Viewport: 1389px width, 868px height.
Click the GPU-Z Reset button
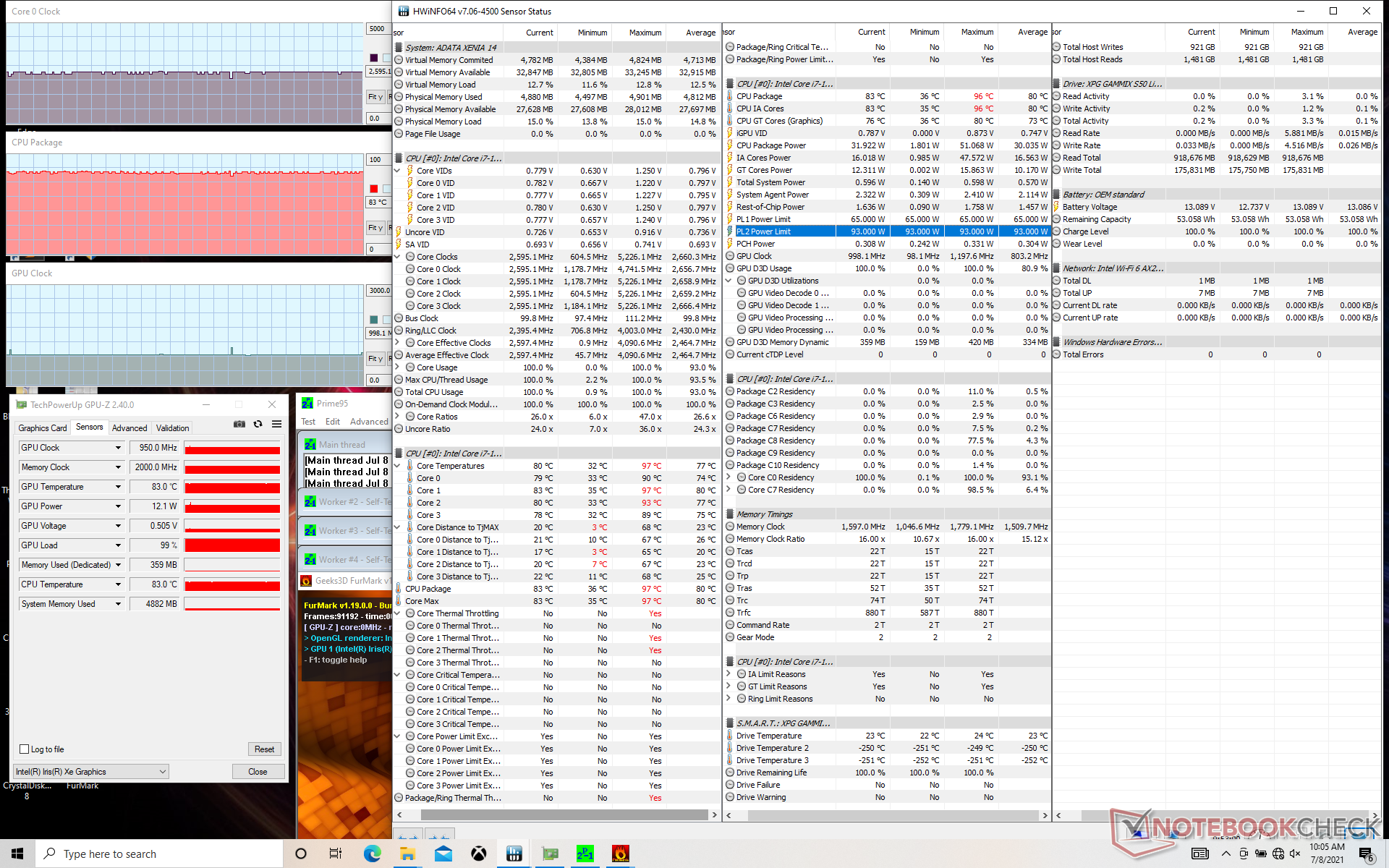pos(264,749)
